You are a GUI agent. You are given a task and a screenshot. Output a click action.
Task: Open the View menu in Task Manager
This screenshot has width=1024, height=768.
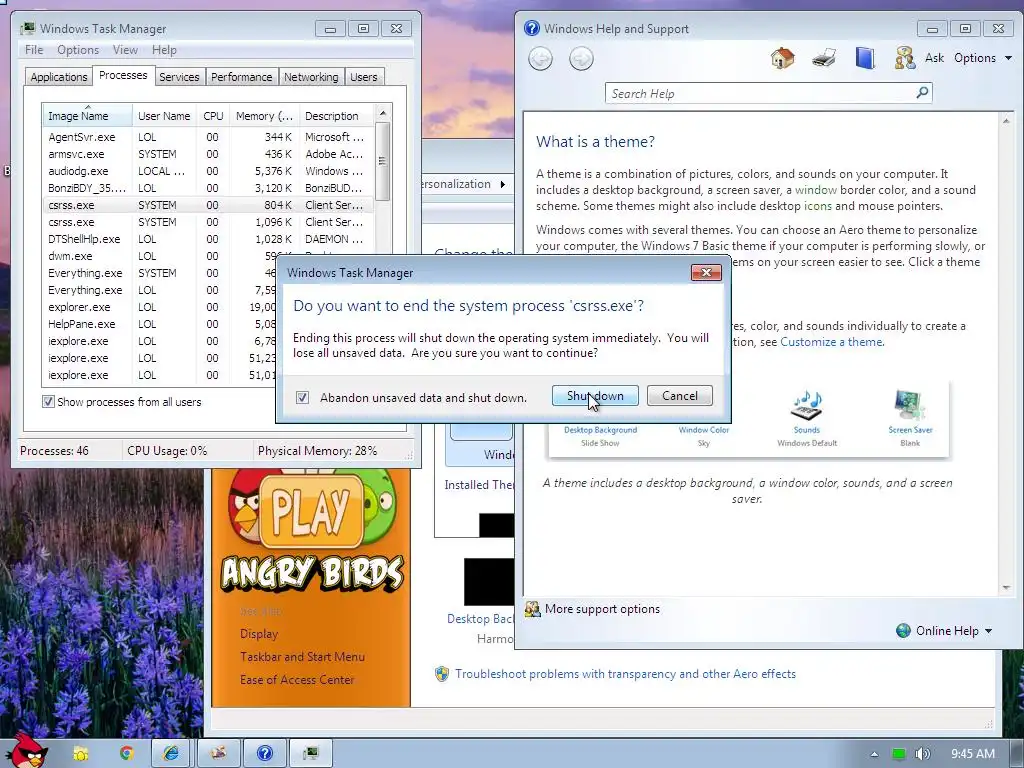[125, 50]
